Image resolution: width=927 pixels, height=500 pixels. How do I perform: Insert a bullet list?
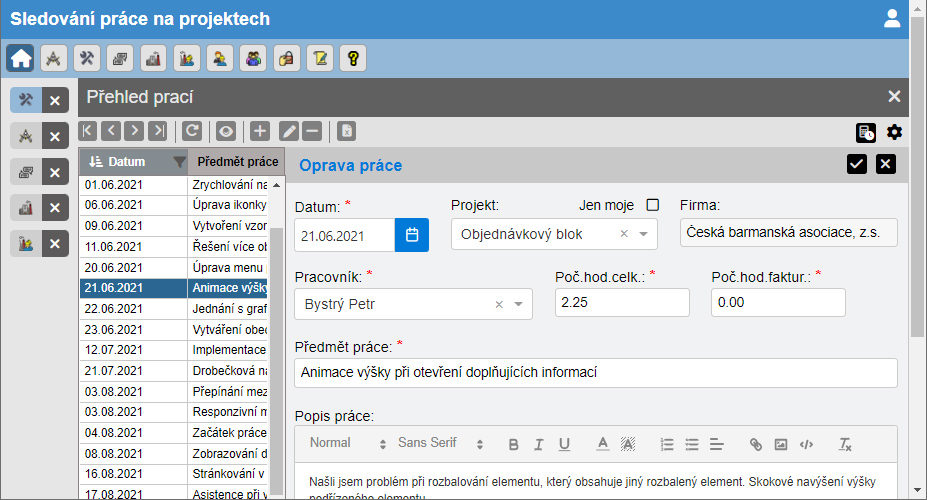point(692,444)
